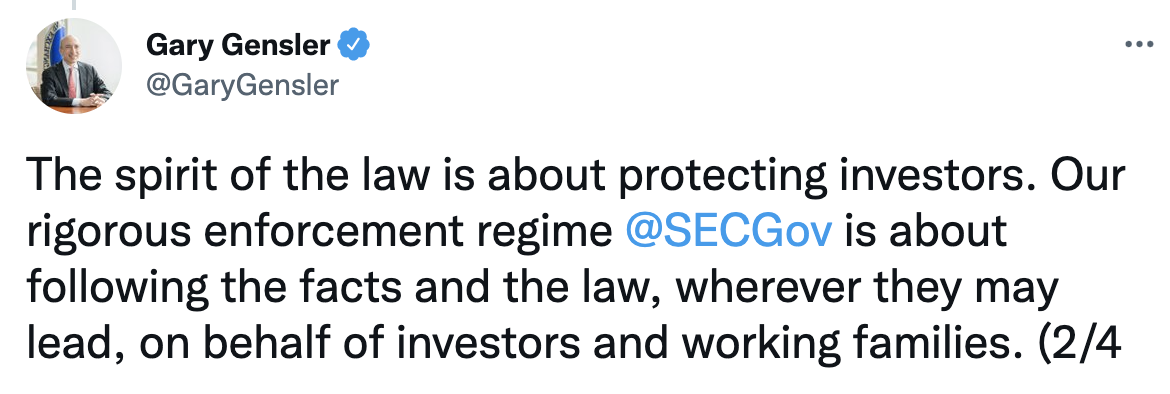The image size is (1170, 394).
Task: Open the three-dot More options menu
Action: click(x=1139, y=45)
